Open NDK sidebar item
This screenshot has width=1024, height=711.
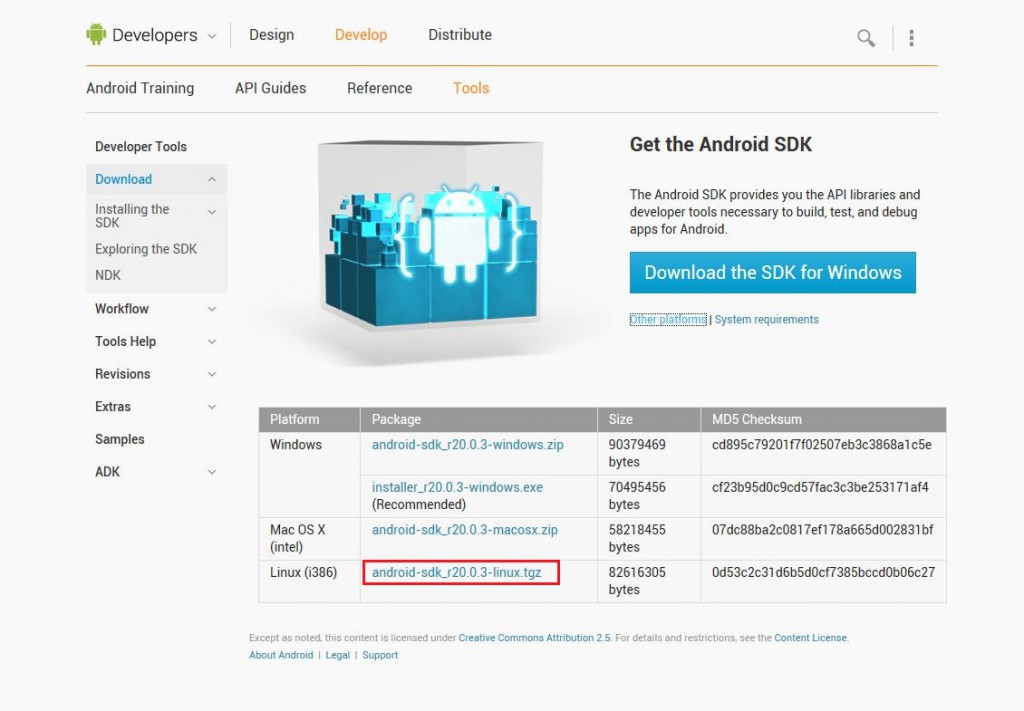click(108, 275)
